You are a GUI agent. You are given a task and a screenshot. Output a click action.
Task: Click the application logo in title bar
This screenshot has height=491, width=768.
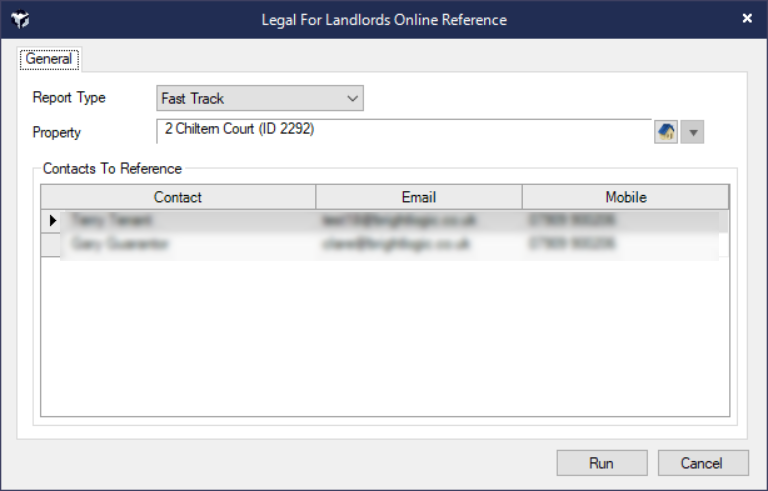point(20,20)
